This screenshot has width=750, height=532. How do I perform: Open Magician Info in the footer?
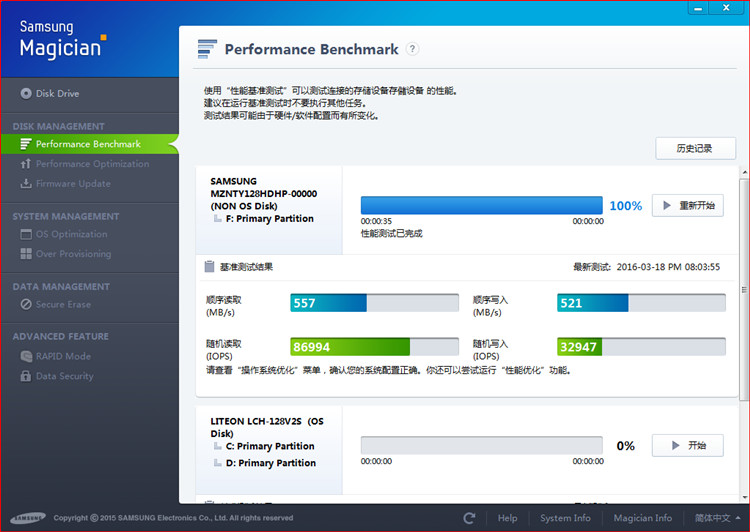643,518
